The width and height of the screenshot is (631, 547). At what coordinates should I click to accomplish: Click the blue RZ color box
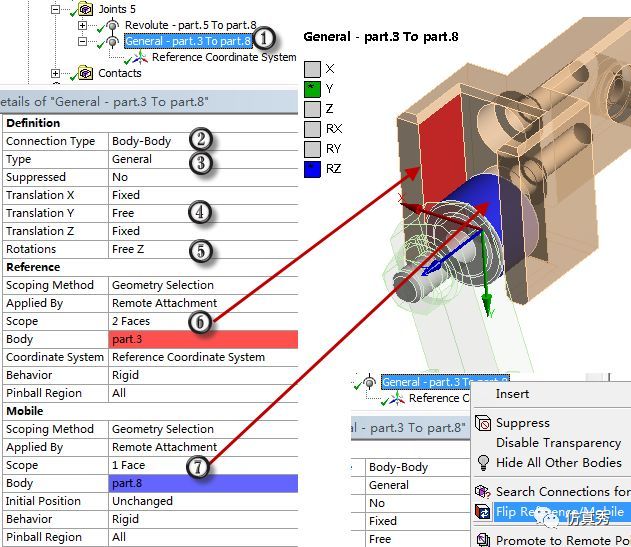(312, 169)
